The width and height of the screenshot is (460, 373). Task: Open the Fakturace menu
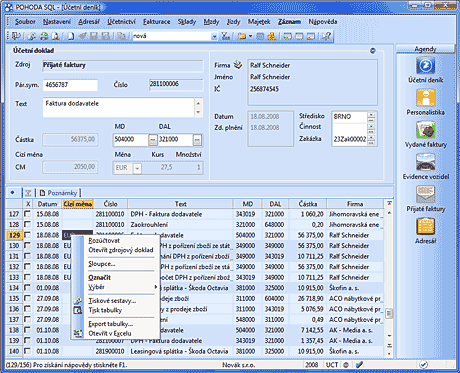157,22
